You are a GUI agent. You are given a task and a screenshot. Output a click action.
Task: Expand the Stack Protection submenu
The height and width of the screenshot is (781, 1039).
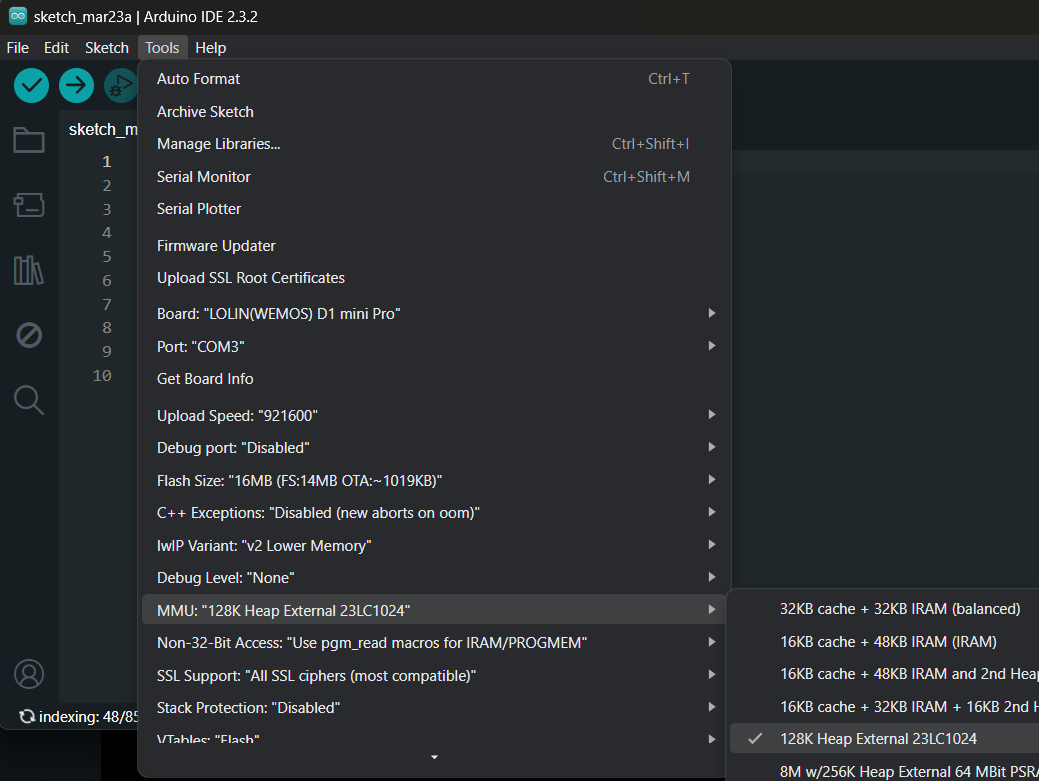(434, 707)
